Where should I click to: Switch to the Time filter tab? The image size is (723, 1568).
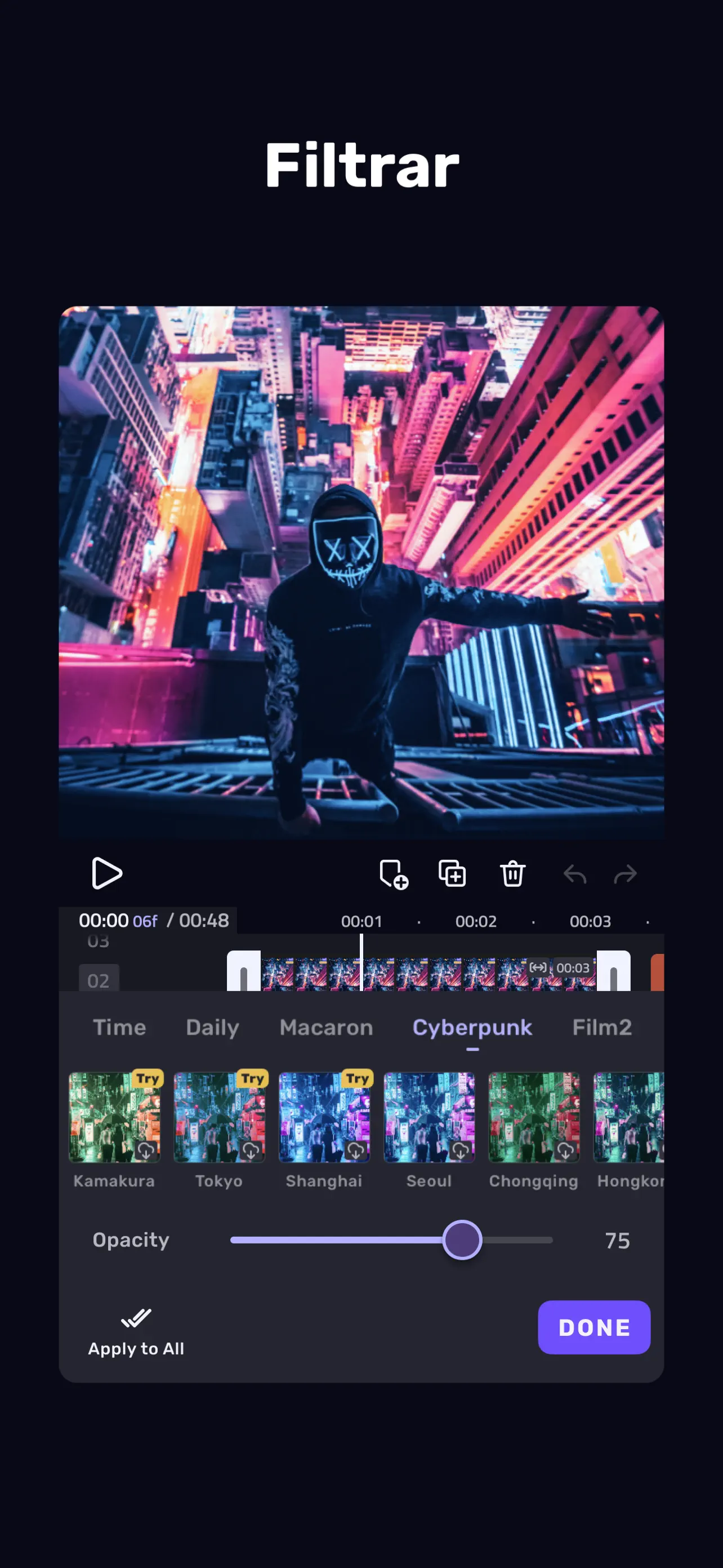pos(119,1028)
